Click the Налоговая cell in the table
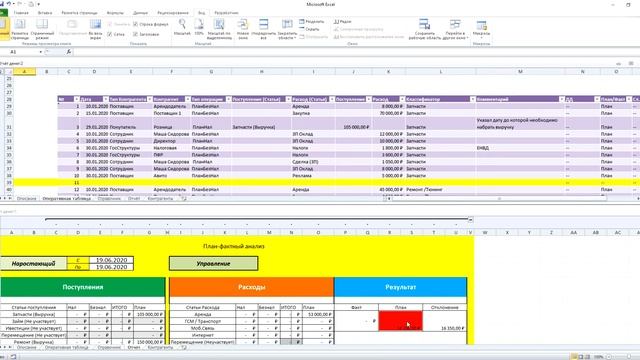The image size is (640, 360). click(x=171, y=148)
